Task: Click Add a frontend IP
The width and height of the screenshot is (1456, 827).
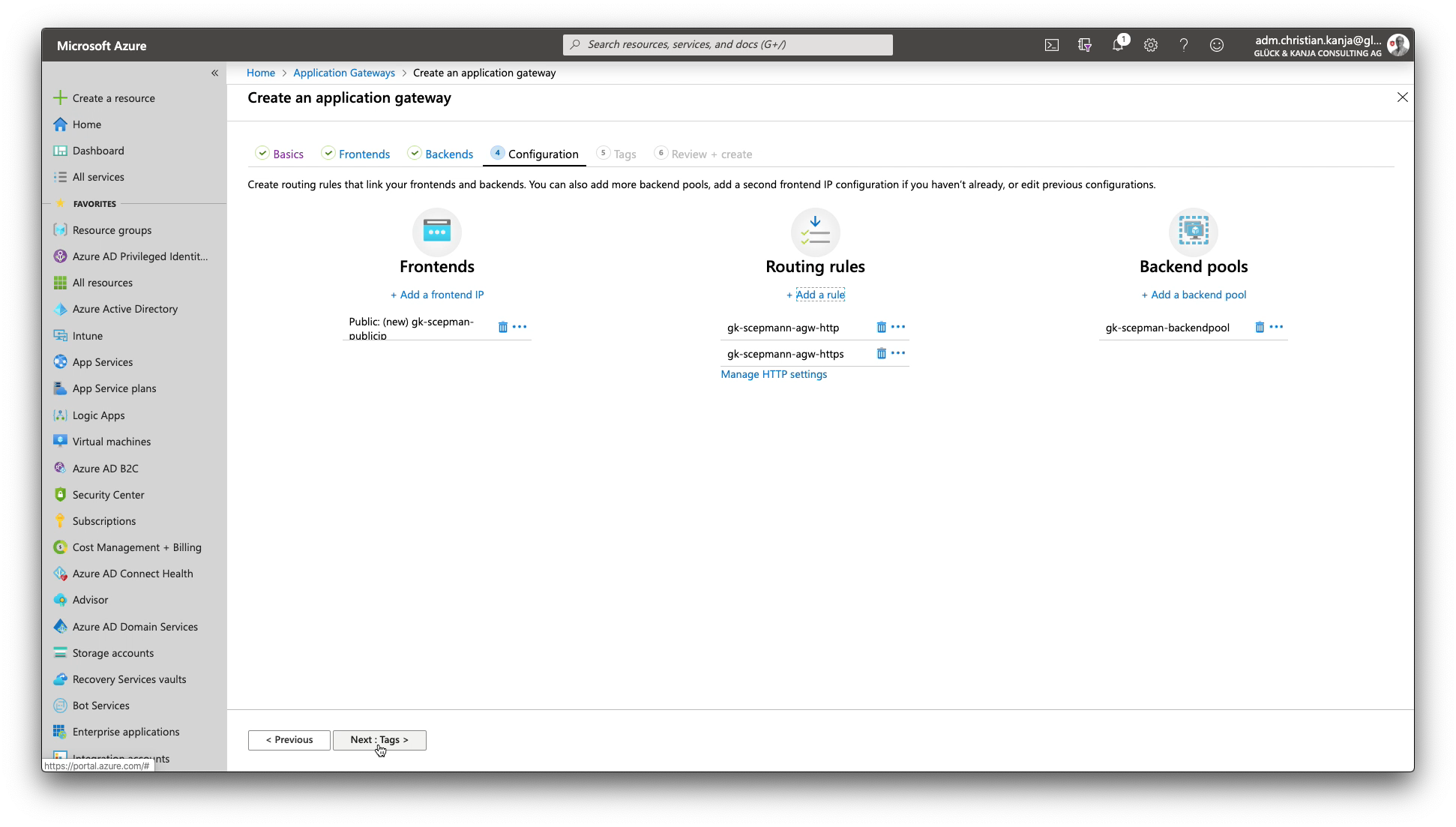Action: (x=437, y=295)
